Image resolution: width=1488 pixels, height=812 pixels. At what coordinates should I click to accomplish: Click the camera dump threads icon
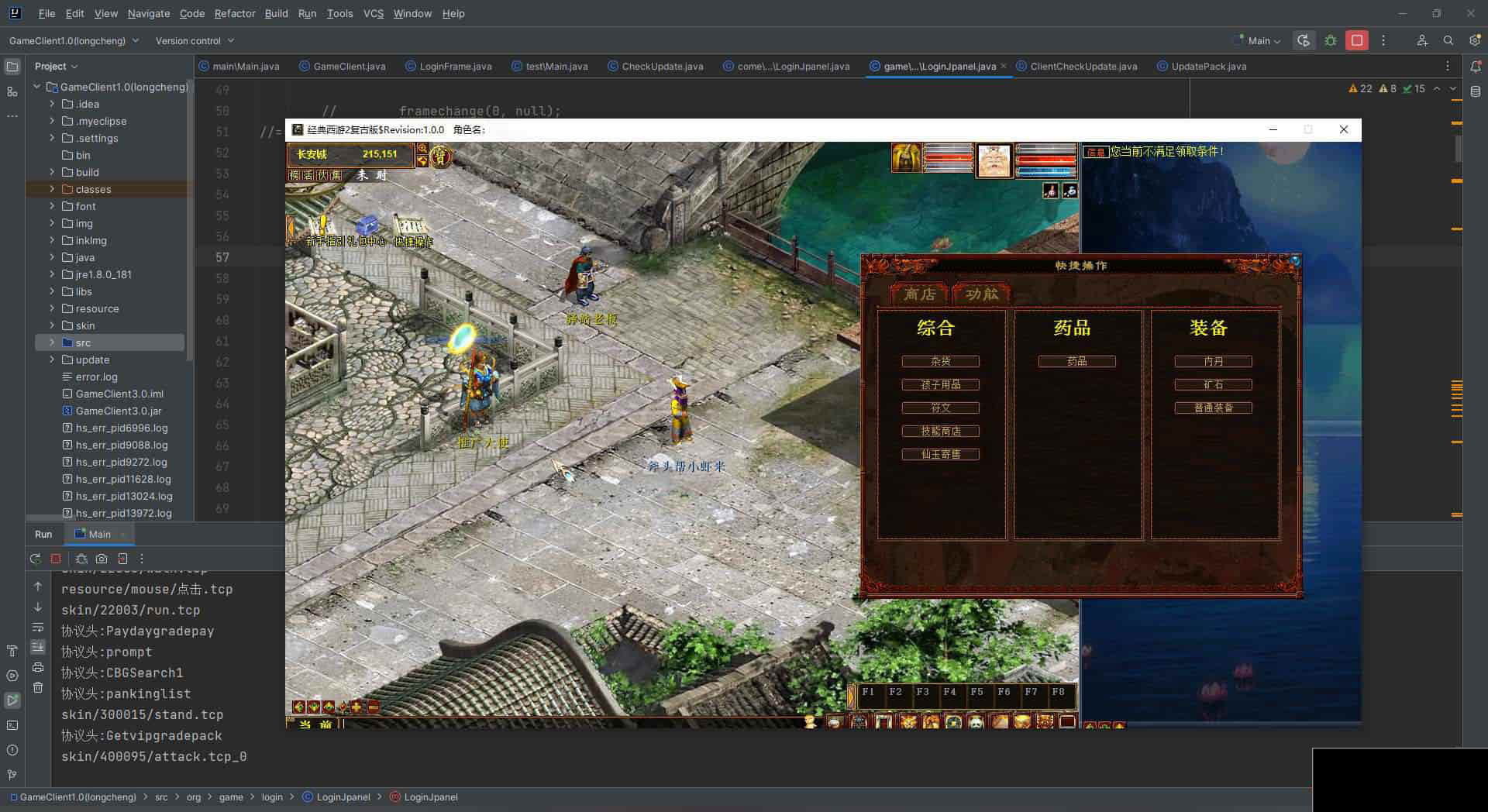click(102, 559)
